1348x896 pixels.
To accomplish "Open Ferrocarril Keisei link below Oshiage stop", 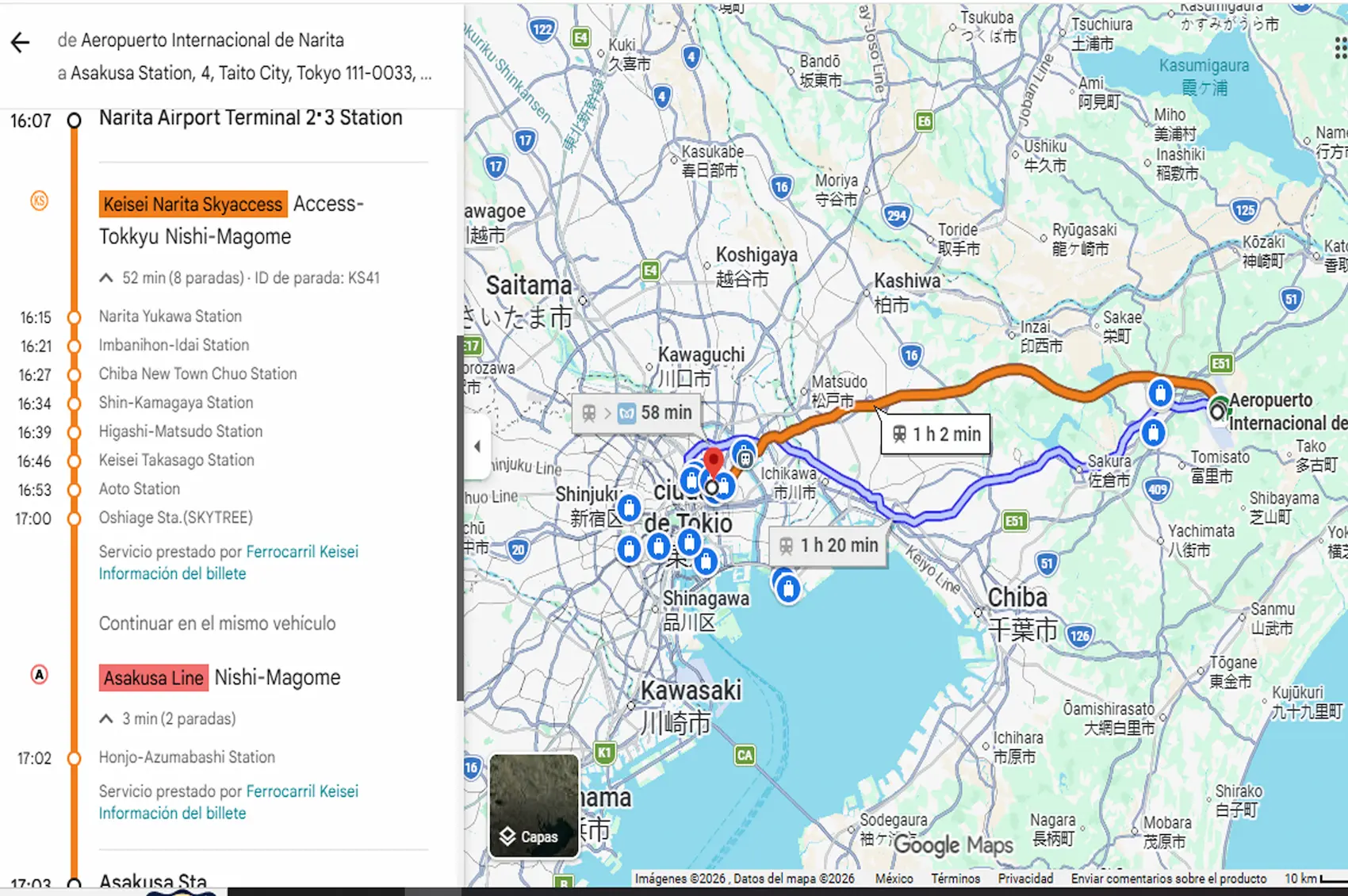I will click(302, 552).
